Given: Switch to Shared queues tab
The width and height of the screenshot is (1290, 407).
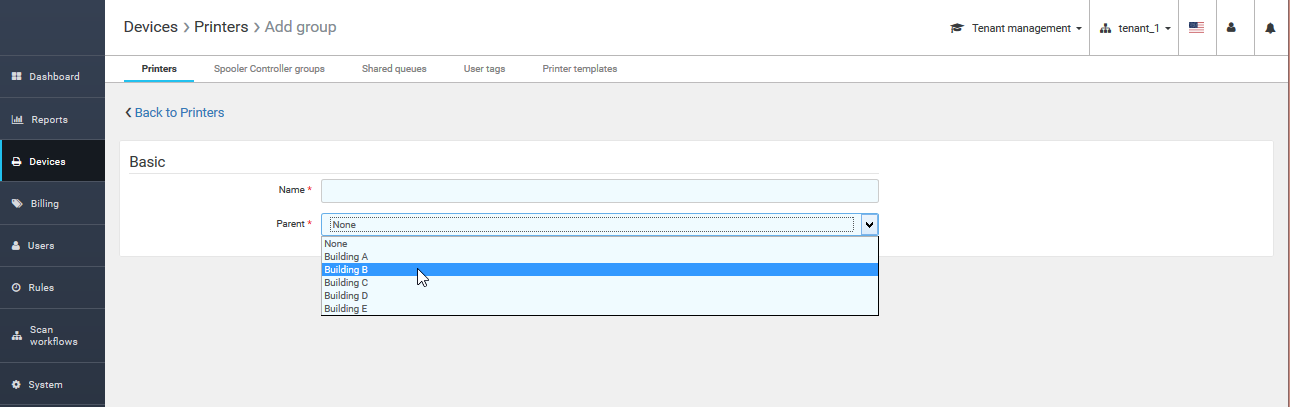Looking at the screenshot, I should click(x=394, y=69).
